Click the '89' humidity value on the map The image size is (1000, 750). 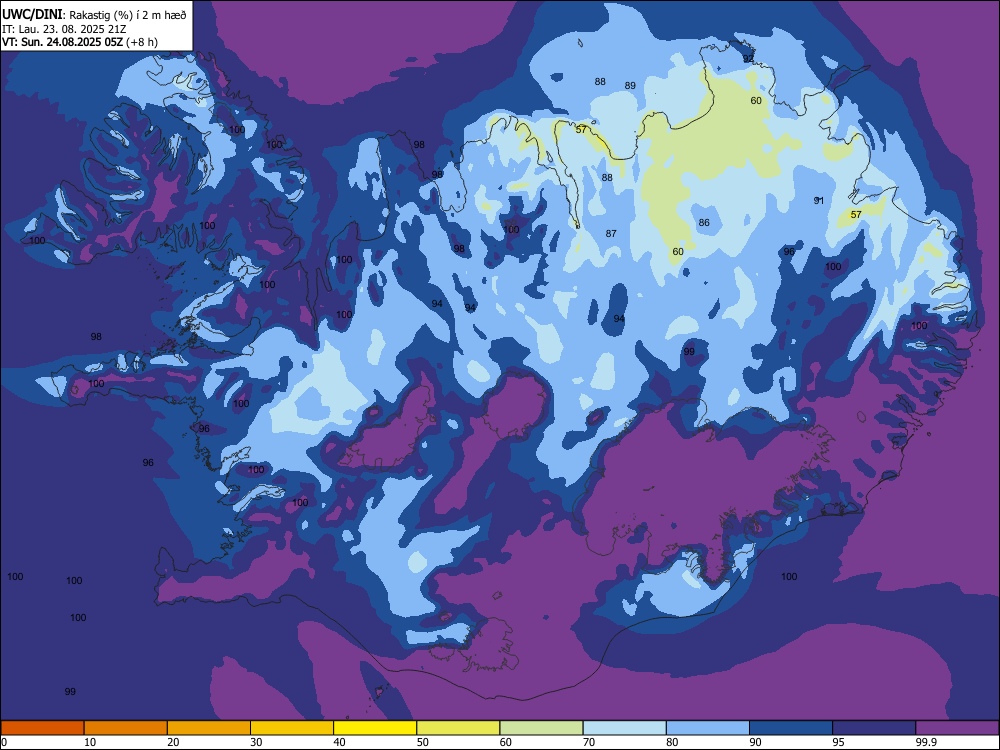(x=630, y=85)
